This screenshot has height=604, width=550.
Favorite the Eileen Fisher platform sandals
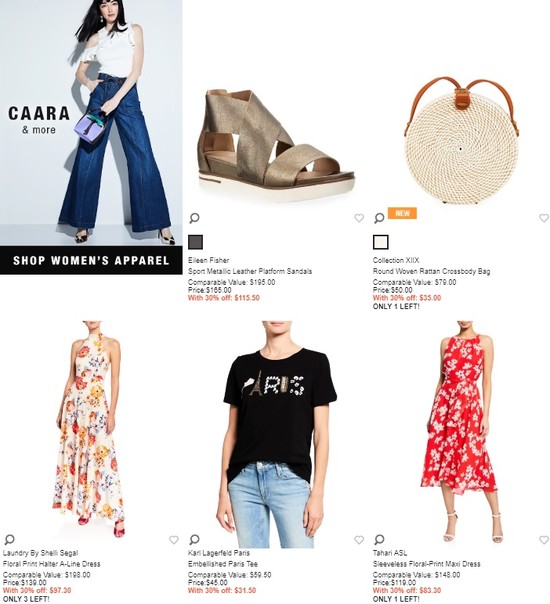[x=359, y=218]
